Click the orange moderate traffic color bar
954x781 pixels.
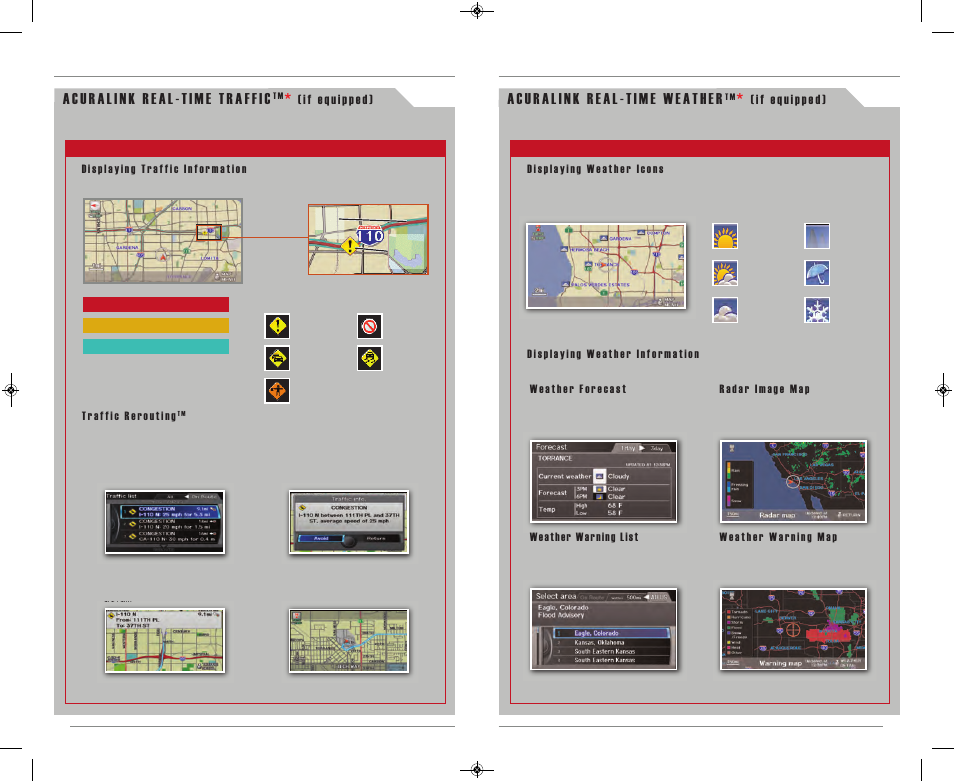point(156,325)
